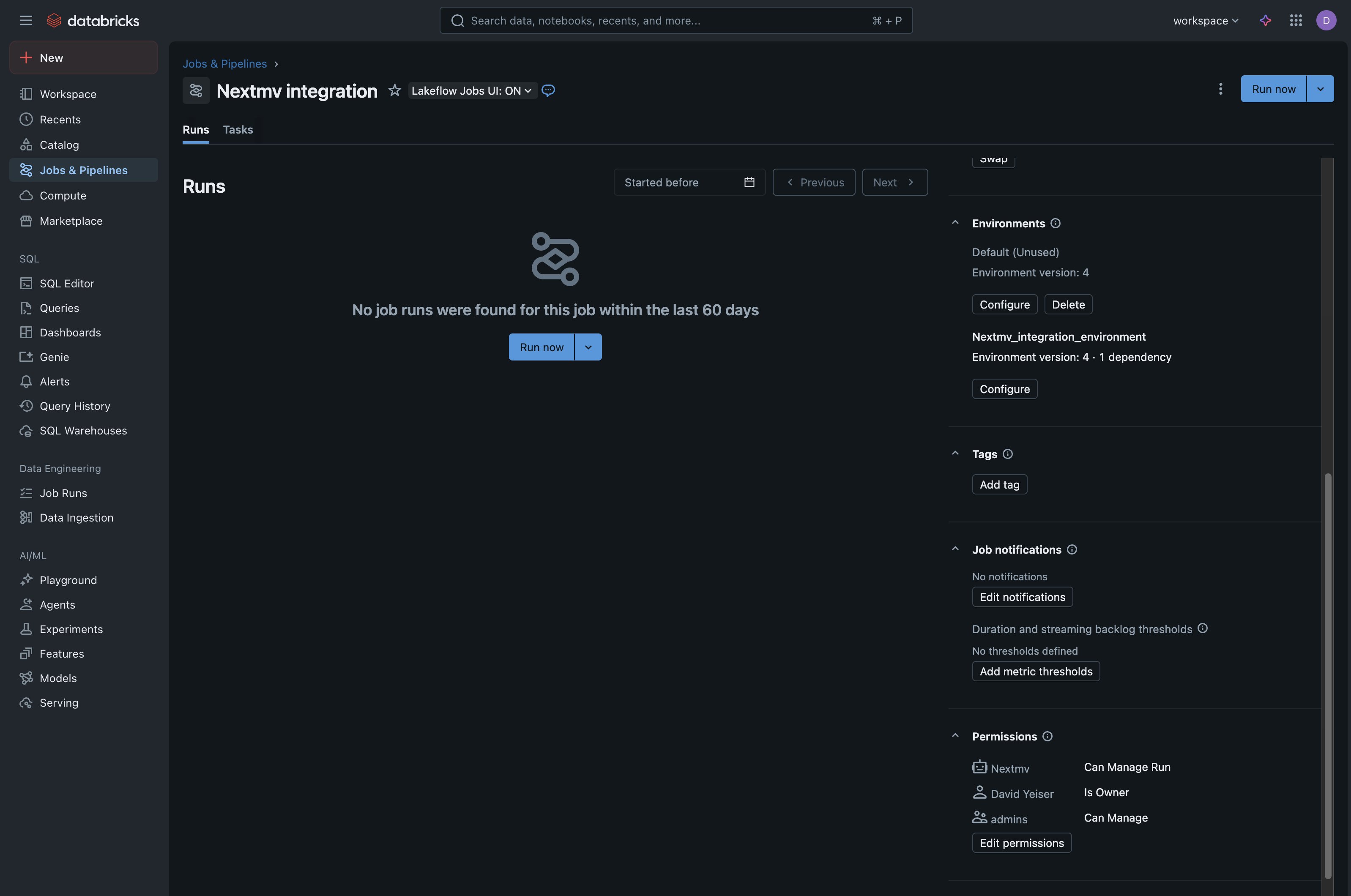Toggle the favorite star for Nextmv integration

394,90
